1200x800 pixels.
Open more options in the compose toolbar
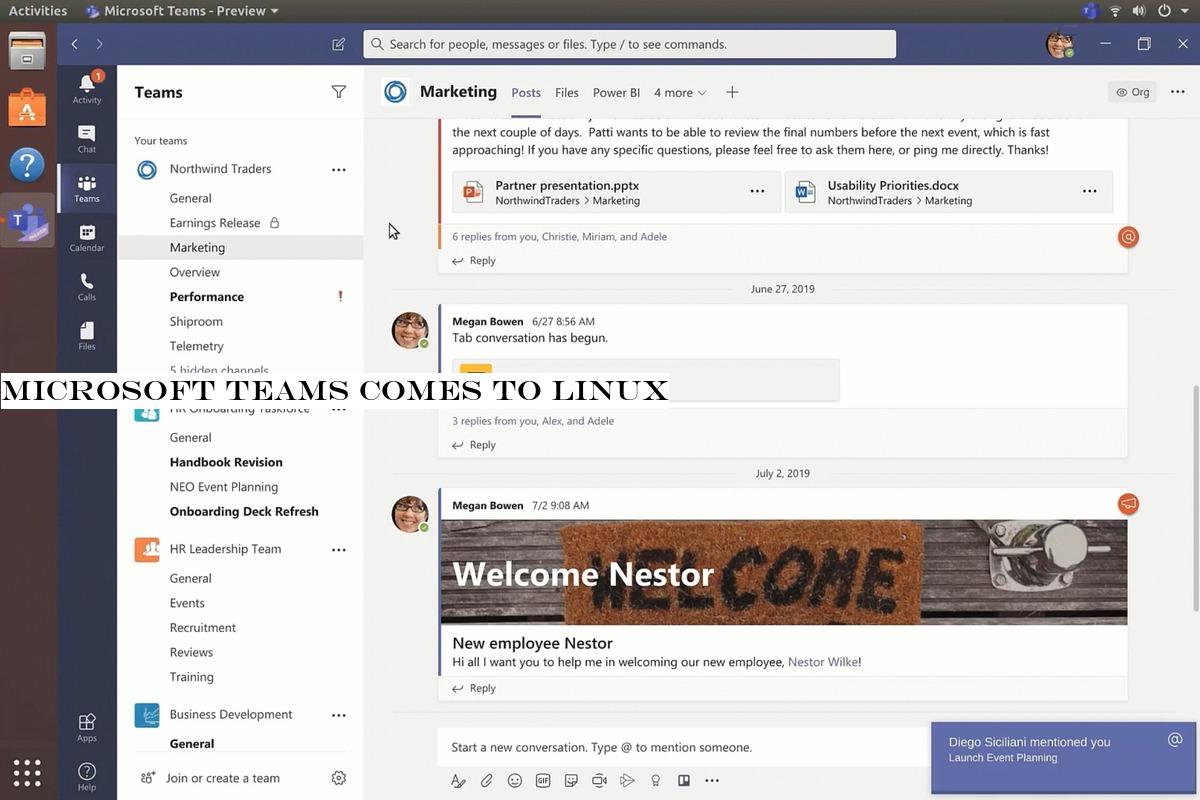tap(712, 781)
